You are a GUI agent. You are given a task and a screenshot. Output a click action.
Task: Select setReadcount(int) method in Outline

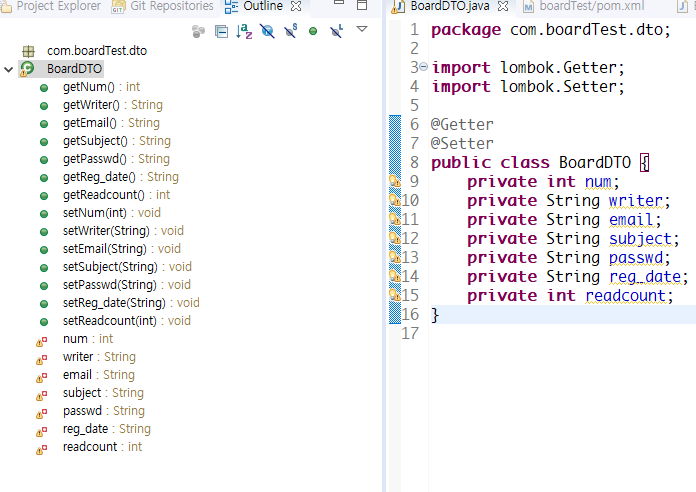coord(127,321)
